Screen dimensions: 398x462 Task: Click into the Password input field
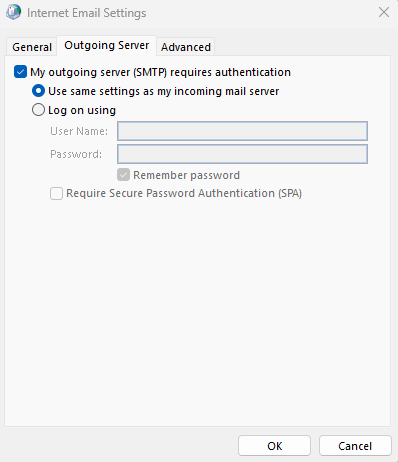tap(242, 154)
